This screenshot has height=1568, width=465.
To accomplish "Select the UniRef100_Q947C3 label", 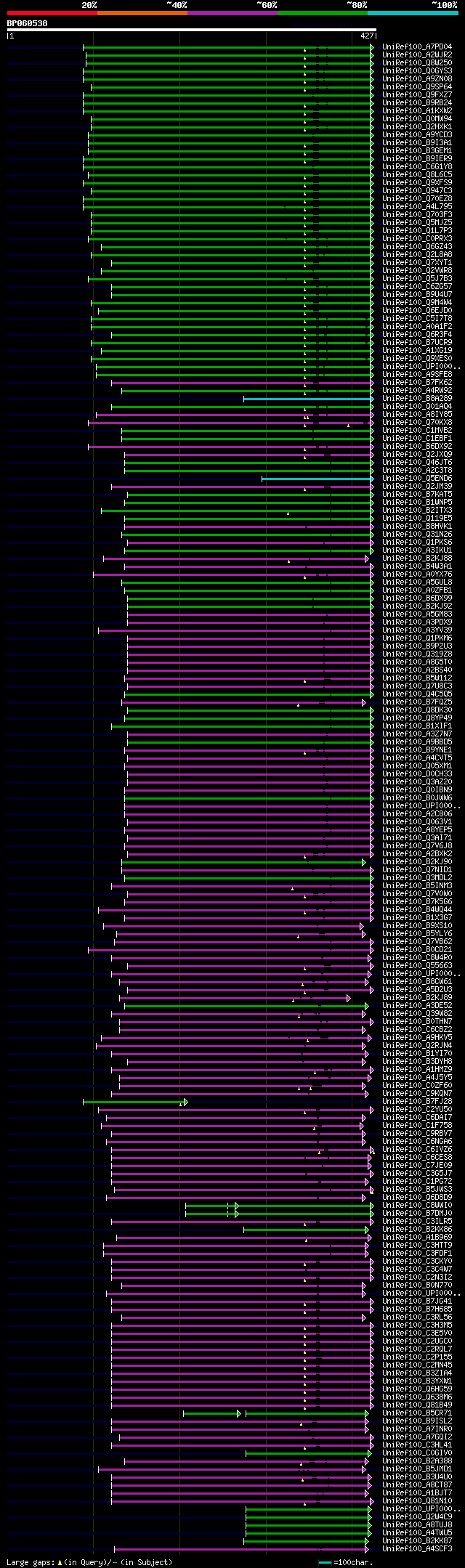I will pos(417,191).
